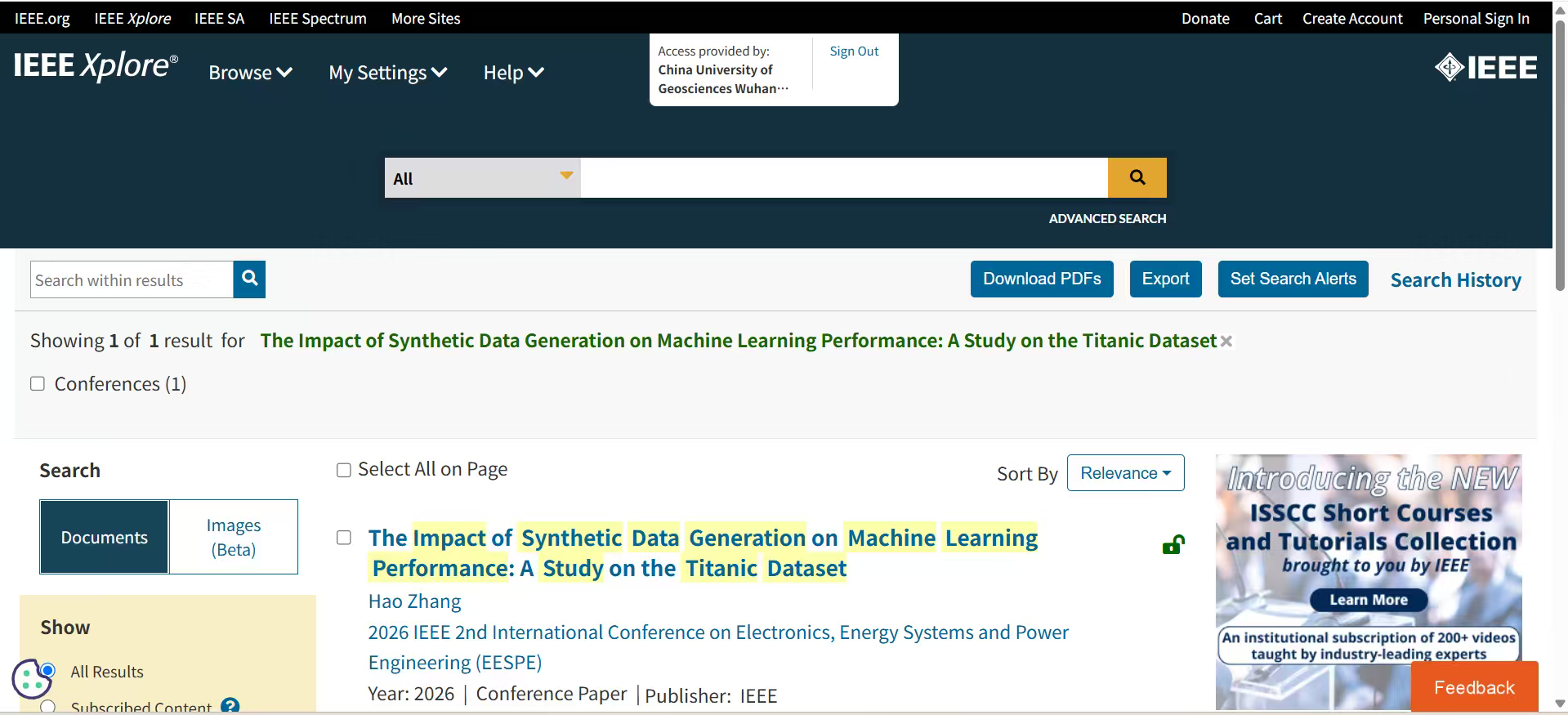1568x715 pixels.
Task: Click the Export button
Action: click(x=1165, y=279)
